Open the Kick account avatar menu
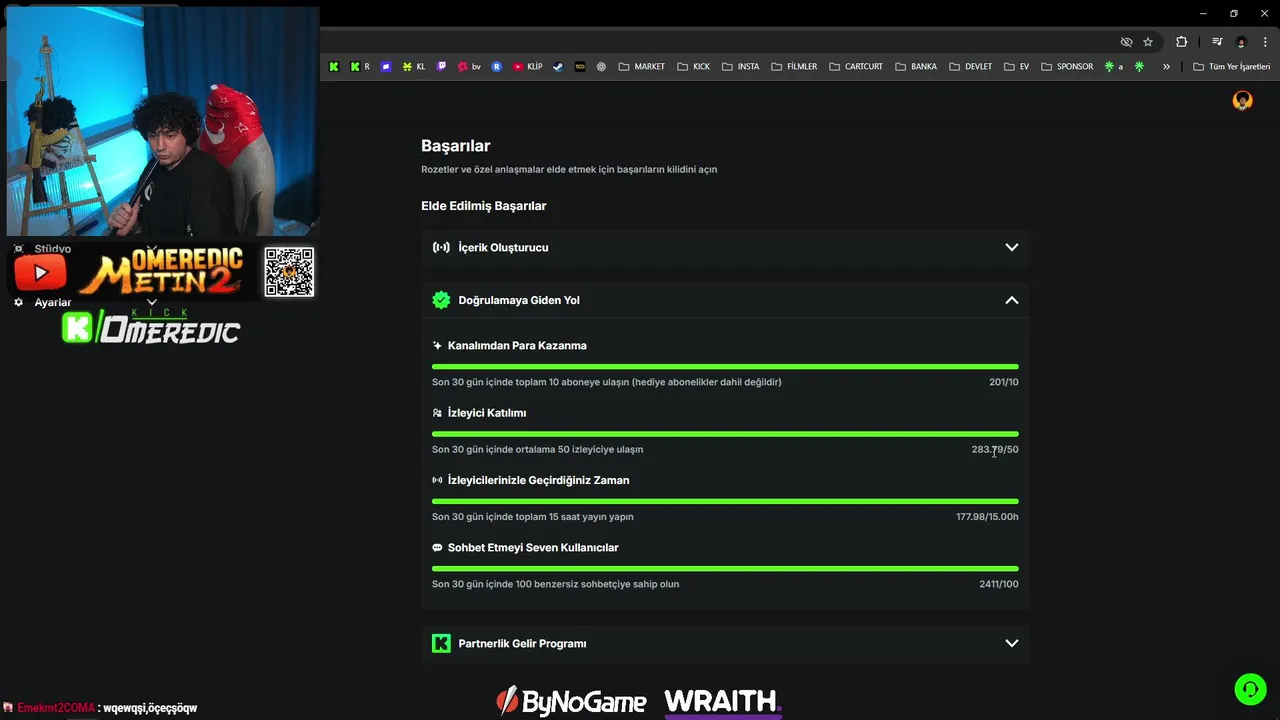This screenshot has width=1280, height=720. tap(1243, 100)
